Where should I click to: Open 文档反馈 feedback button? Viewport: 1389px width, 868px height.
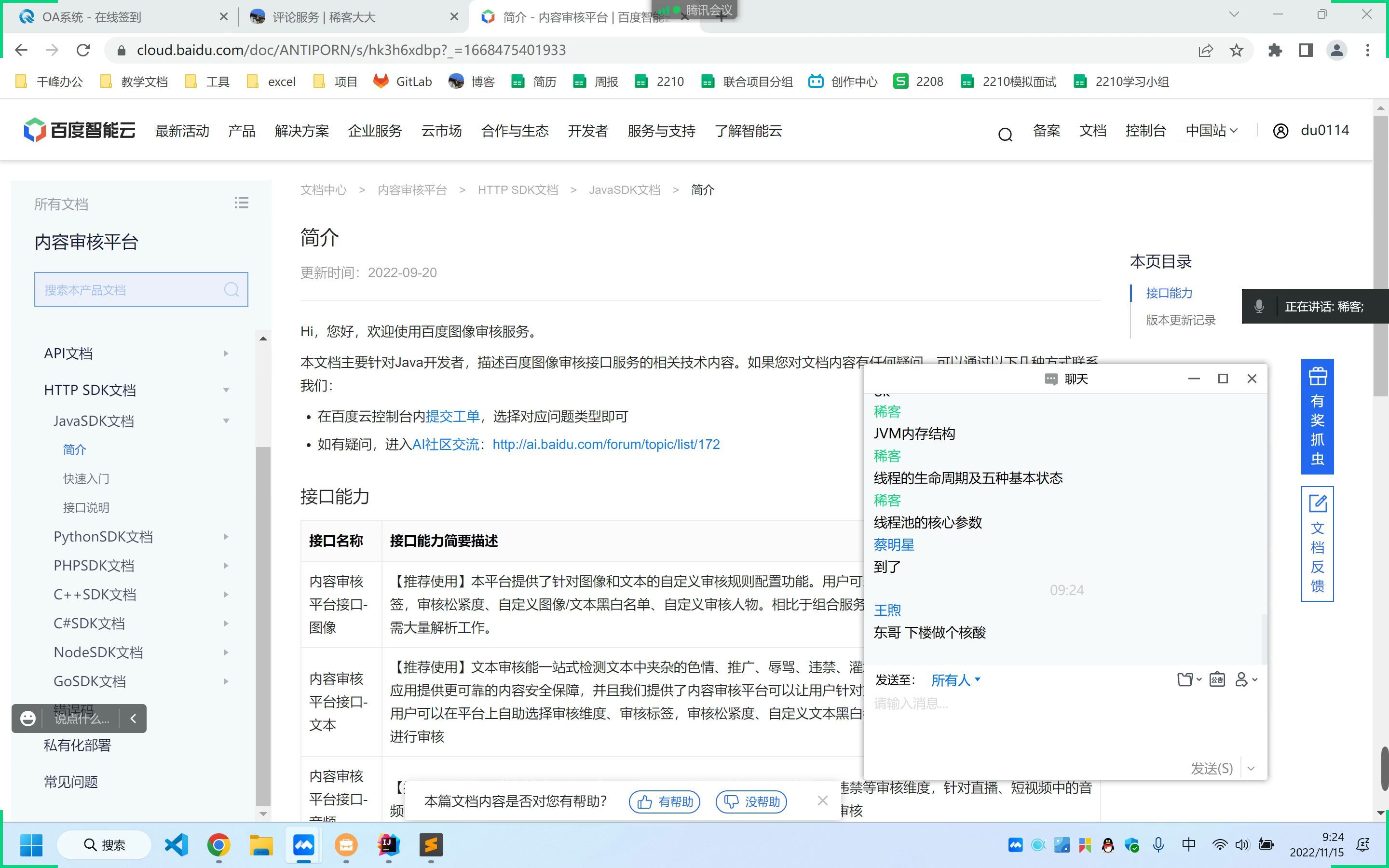click(x=1317, y=543)
